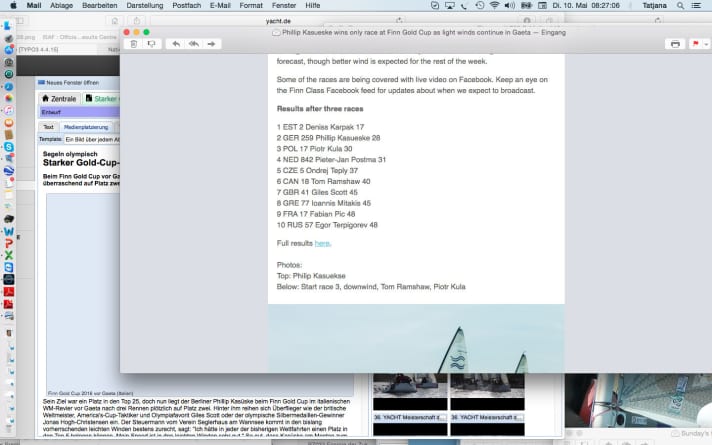Image resolution: width=712 pixels, height=445 pixels.
Task: Open the Format menu
Action: [251, 5]
